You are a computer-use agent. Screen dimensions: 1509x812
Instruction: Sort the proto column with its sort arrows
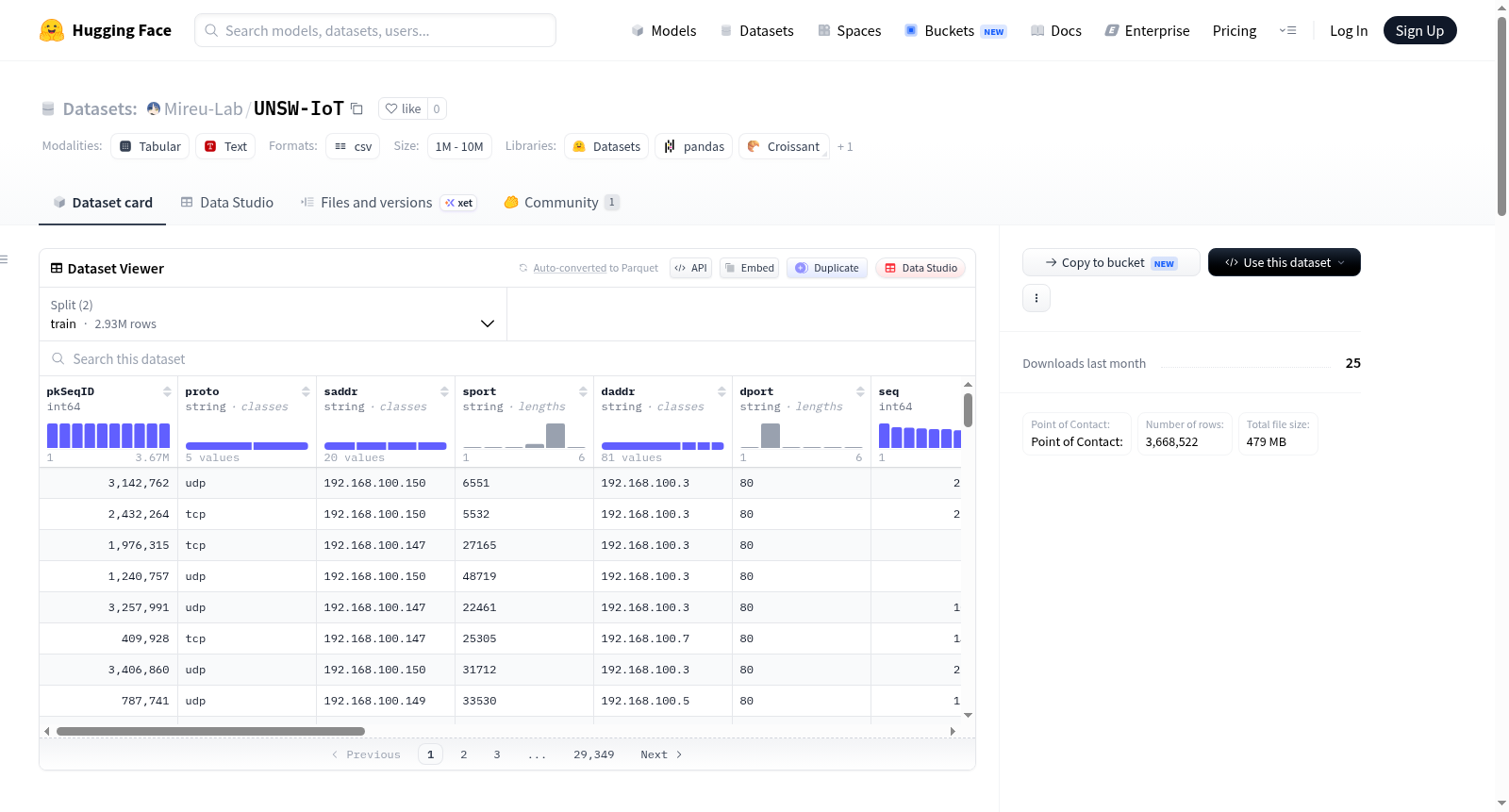pos(306,391)
